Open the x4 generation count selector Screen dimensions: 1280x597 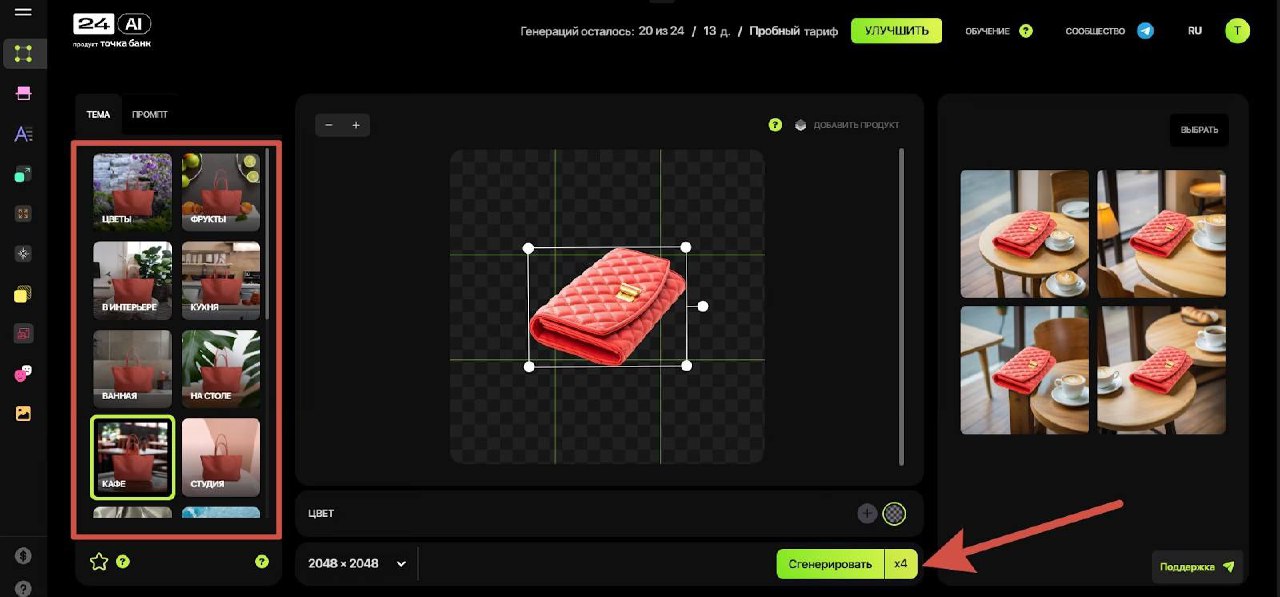pos(901,564)
